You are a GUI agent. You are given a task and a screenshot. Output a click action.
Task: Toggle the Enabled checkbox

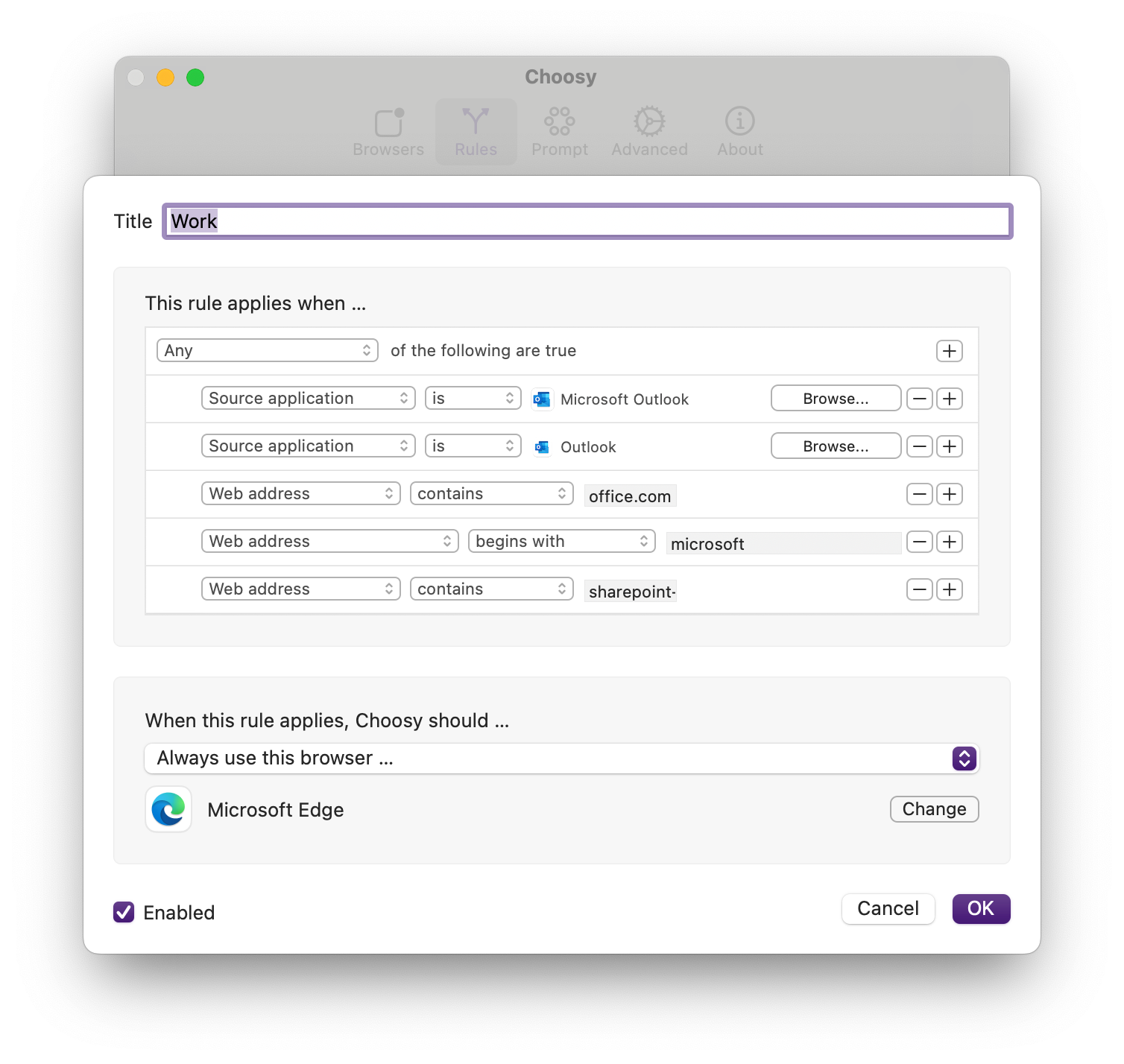pyautogui.click(x=124, y=912)
